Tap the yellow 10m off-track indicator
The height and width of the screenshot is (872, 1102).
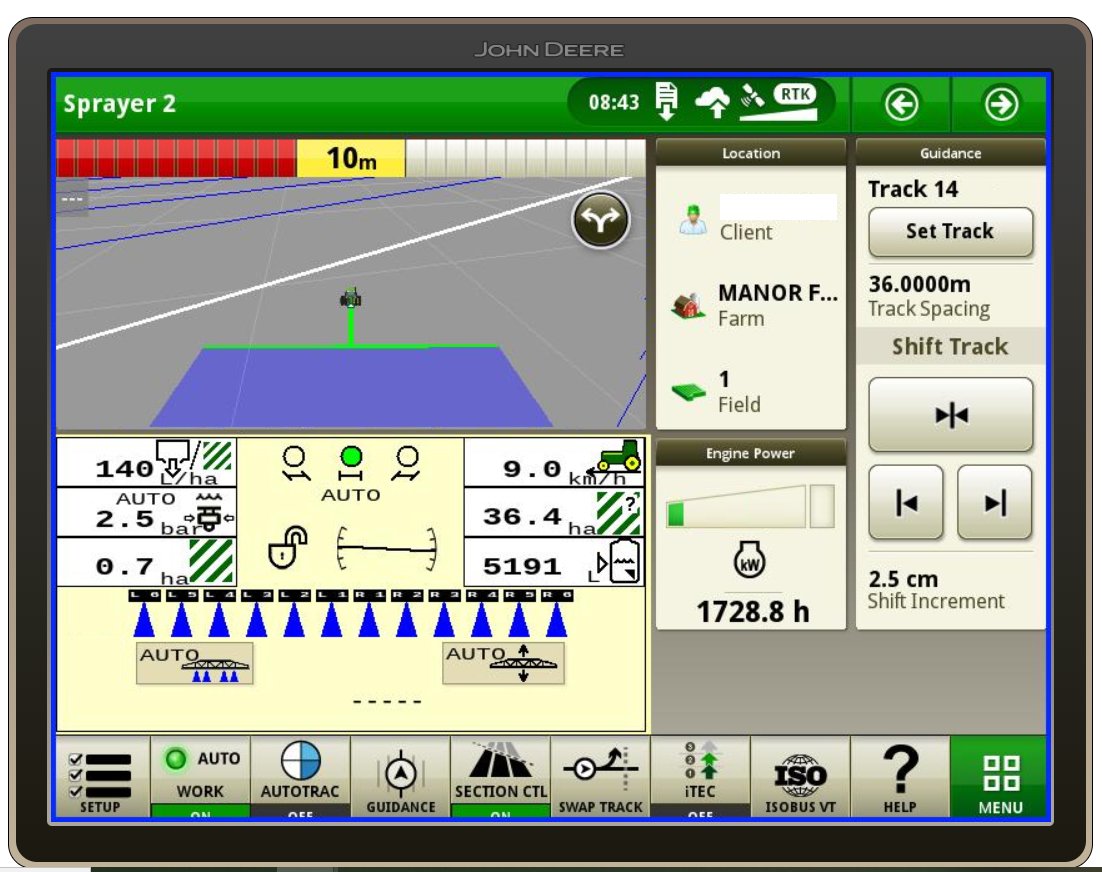pyautogui.click(x=351, y=158)
